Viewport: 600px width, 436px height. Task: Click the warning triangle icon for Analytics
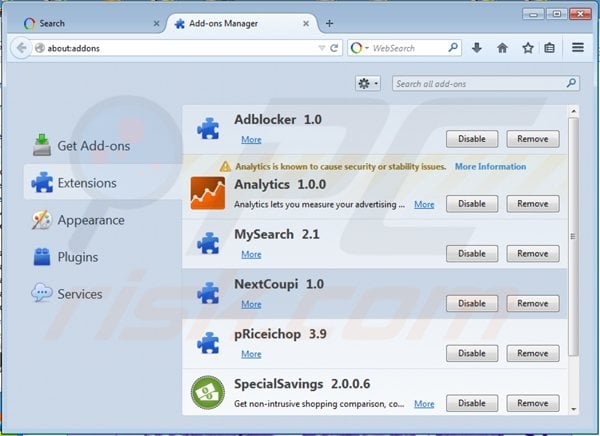coord(225,167)
